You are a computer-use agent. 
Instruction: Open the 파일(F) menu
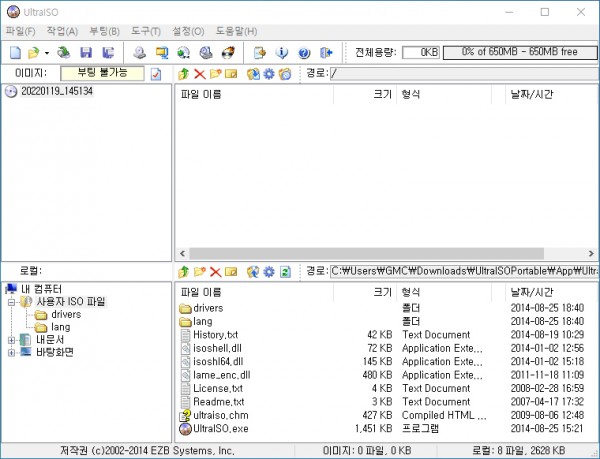[20, 31]
